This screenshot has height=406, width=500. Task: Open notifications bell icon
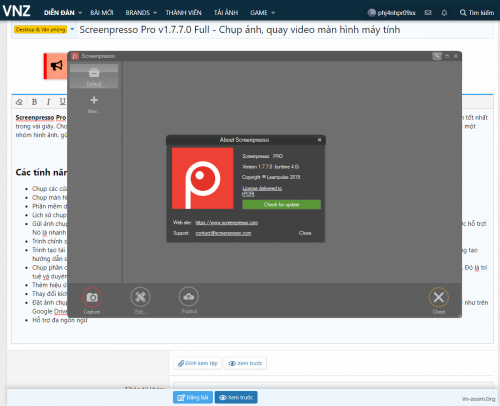coord(444,13)
